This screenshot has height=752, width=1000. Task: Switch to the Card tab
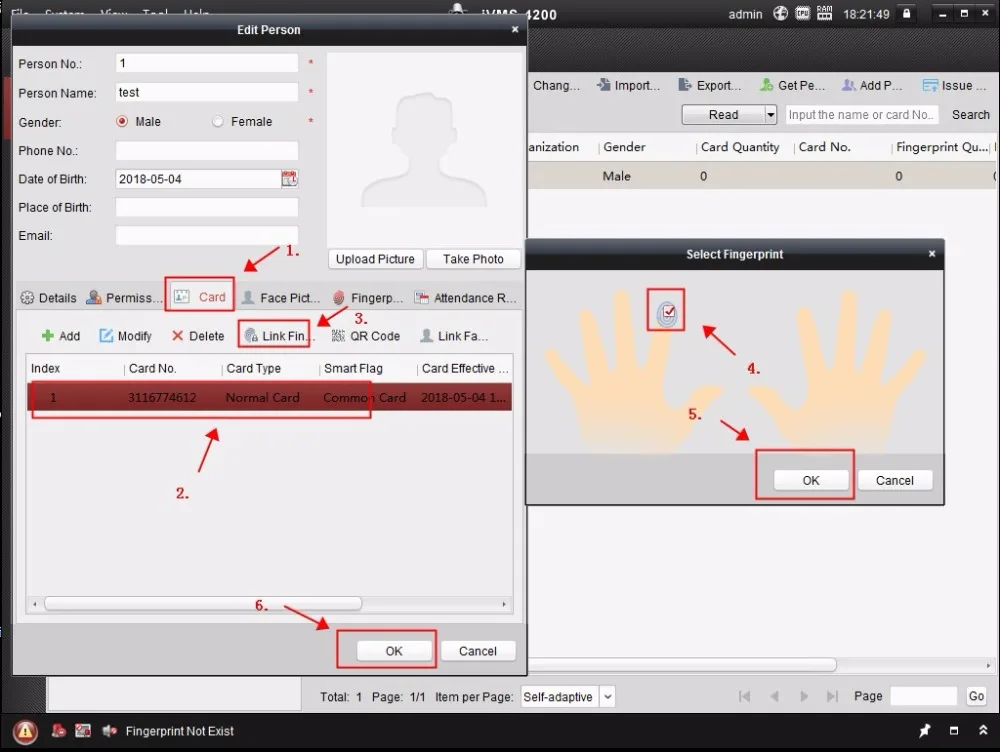coord(200,297)
